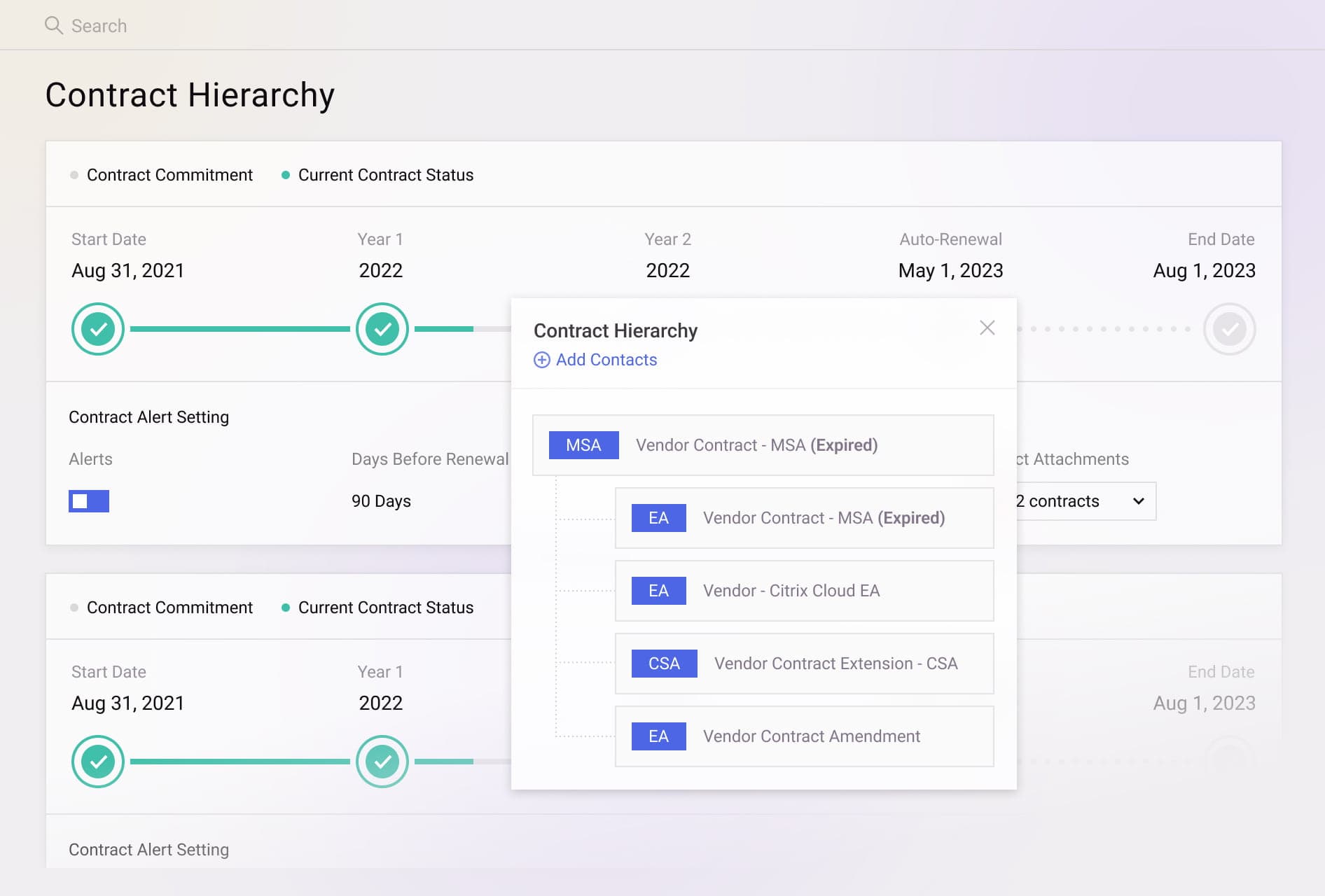Click the Start Date completed checkmark circle
This screenshot has height=896, width=1325.
[x=98, y=328]
